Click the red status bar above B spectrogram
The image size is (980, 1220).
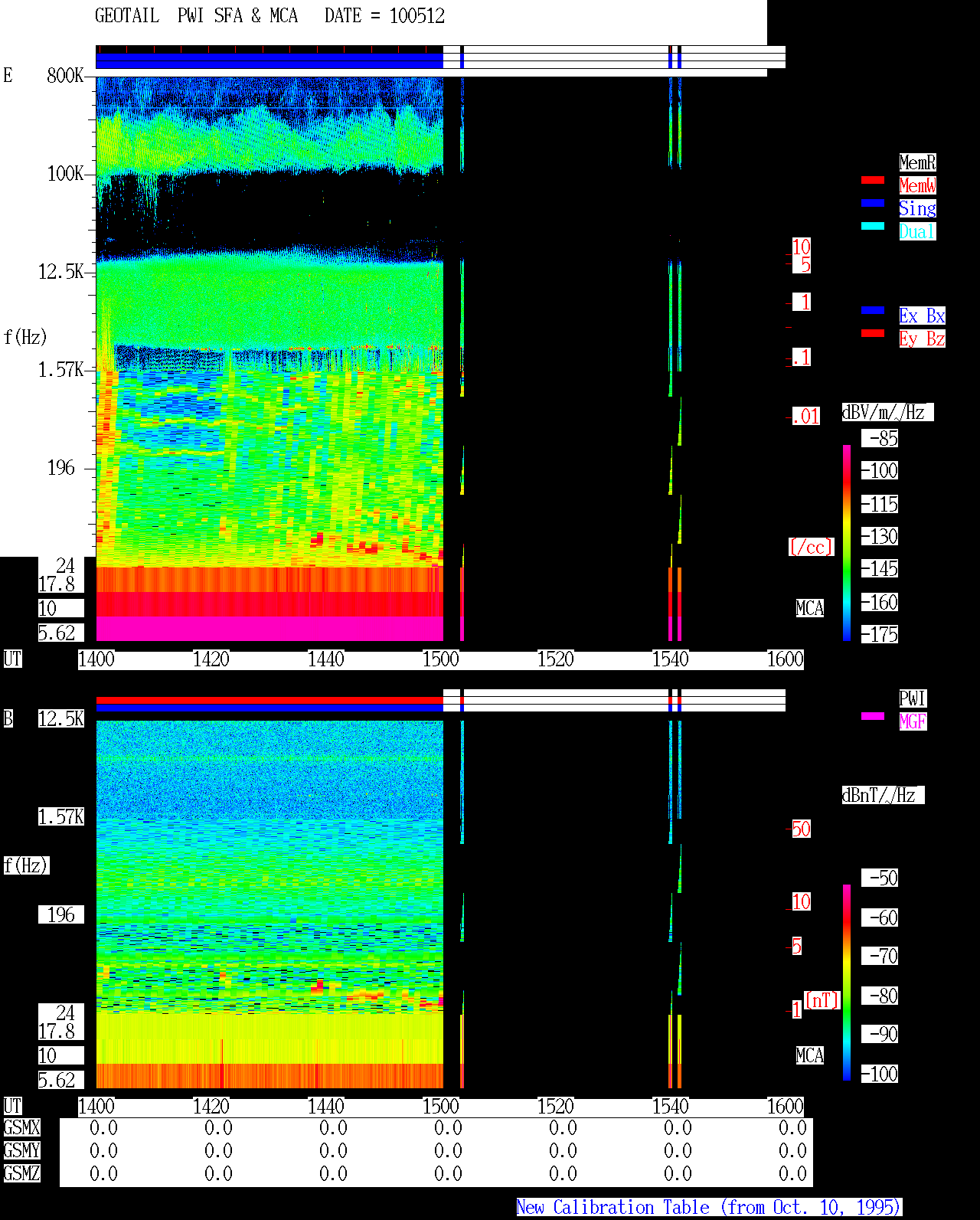[269, 700]
